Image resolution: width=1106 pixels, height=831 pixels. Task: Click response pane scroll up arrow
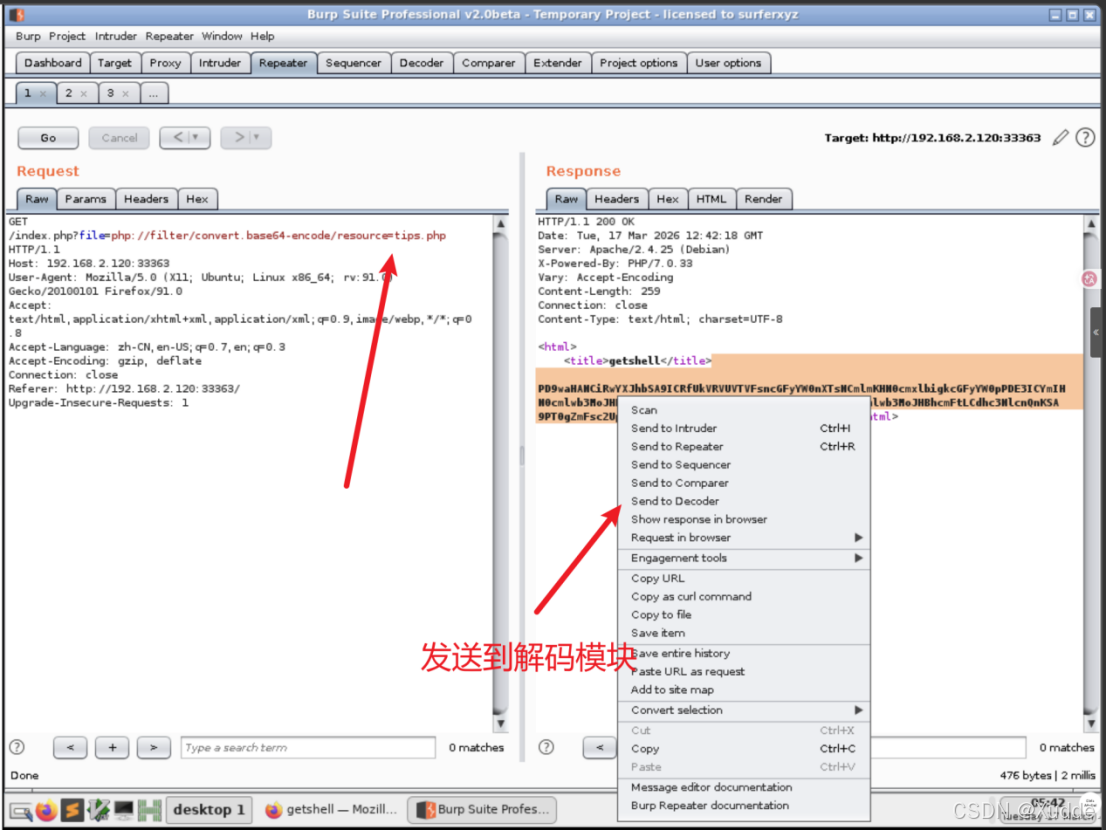tap(1091, 224)
